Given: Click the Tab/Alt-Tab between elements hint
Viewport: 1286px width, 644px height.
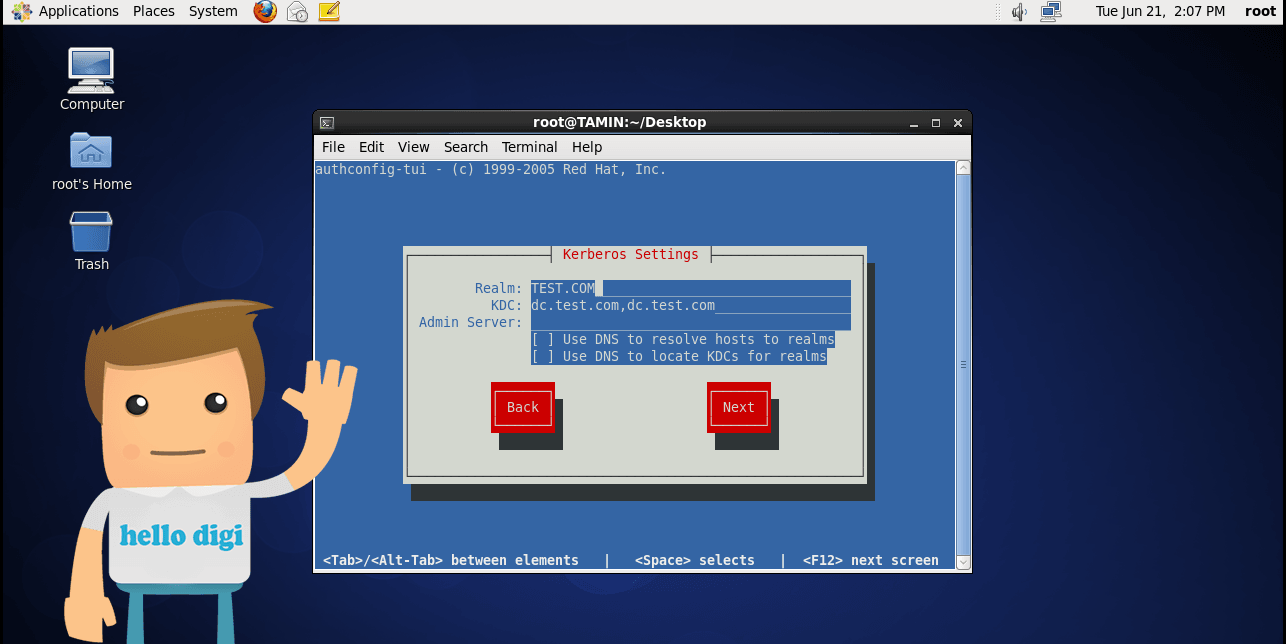Looking at the screenshot, I should point(451,560).
